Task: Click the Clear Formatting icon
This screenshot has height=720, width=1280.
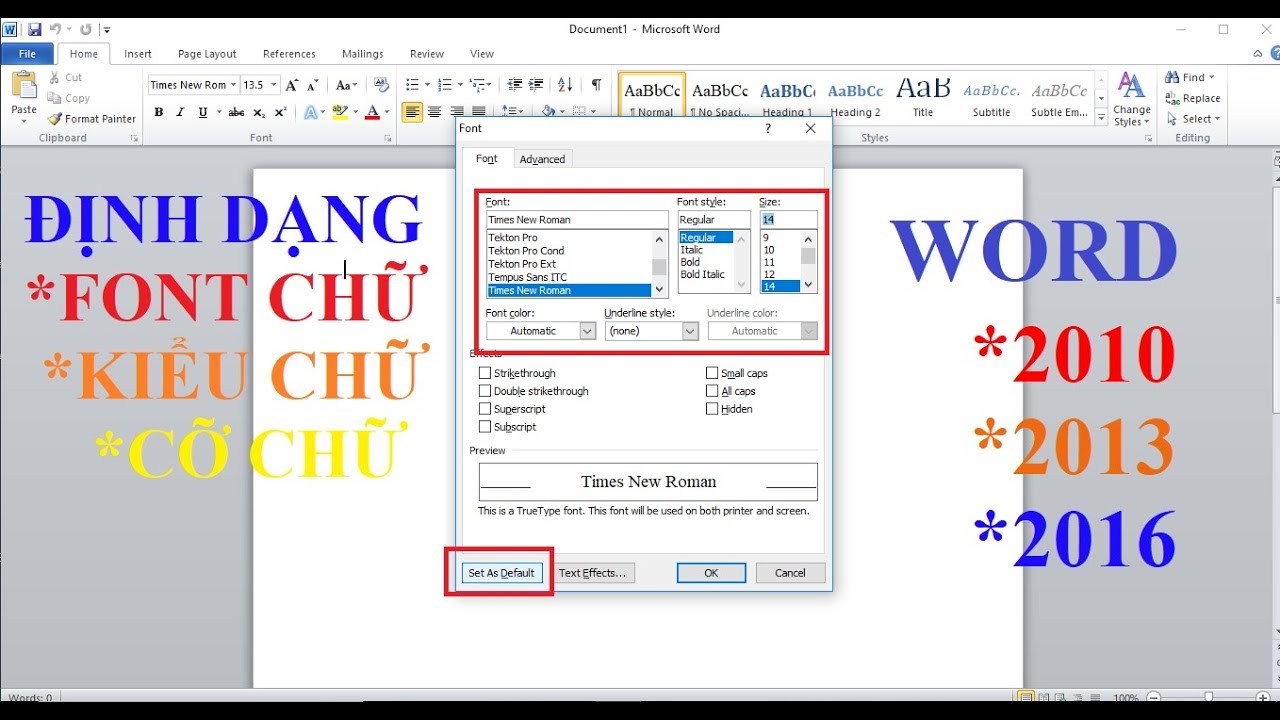Action: (x=381, y=85)
